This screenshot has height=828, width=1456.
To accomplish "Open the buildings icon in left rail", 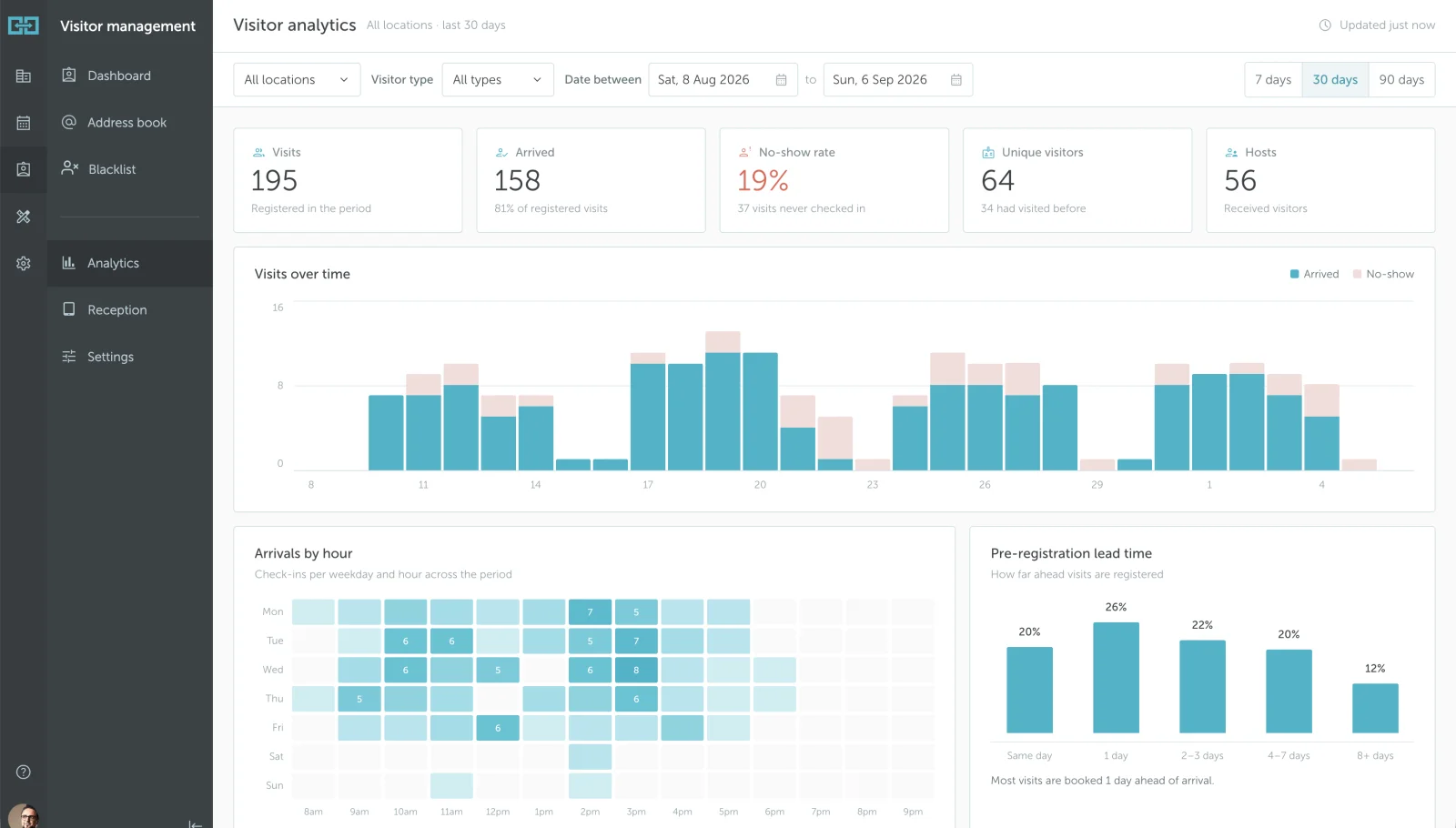I will pos(24,76).
